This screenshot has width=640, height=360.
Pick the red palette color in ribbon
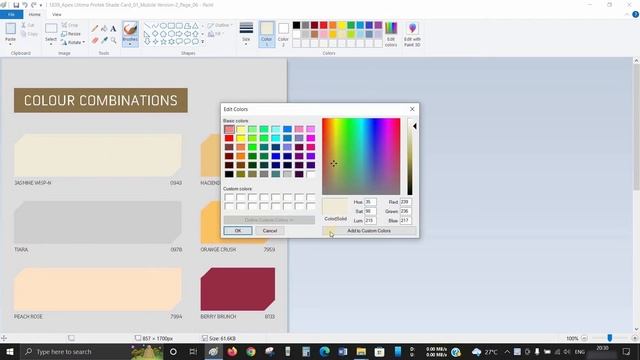[x=324, y=25]
